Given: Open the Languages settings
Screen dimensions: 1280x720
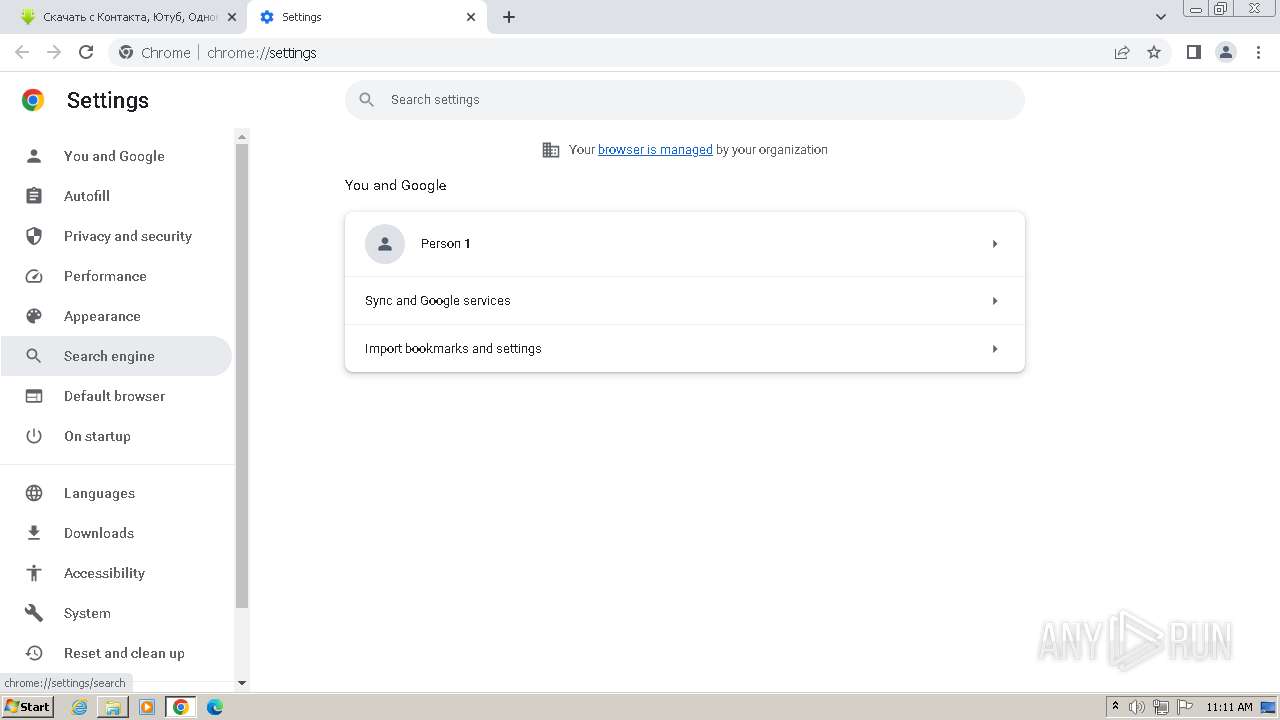Looking at the screenshot, I should click(116, 493).
